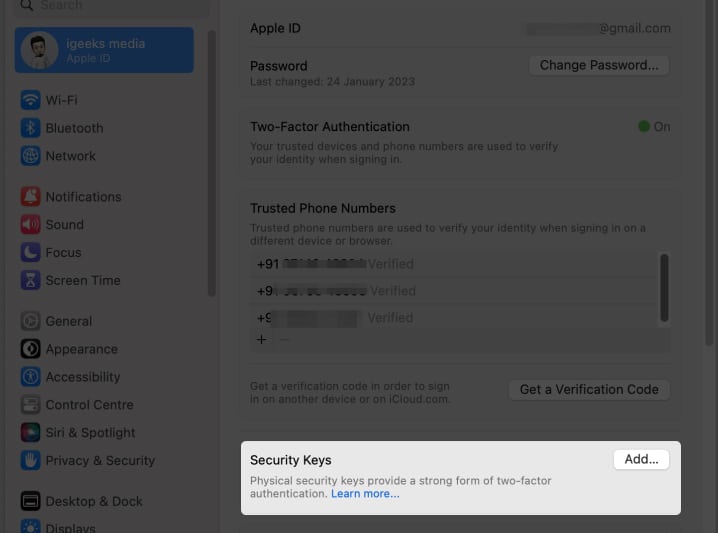718x533 pixels.
Task: Open the Learn more link
Action: (x=365, y=494)
